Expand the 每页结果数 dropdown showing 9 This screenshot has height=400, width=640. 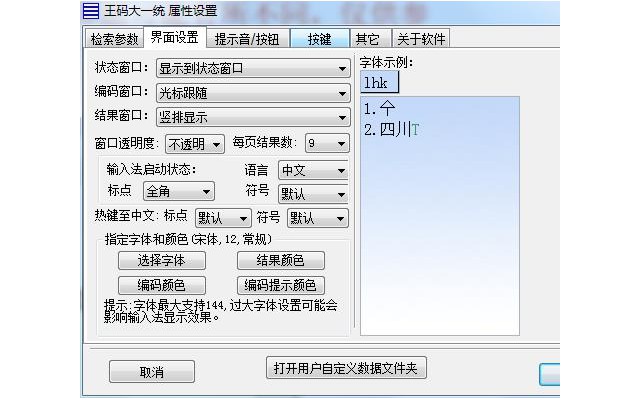tap(327, 143)
